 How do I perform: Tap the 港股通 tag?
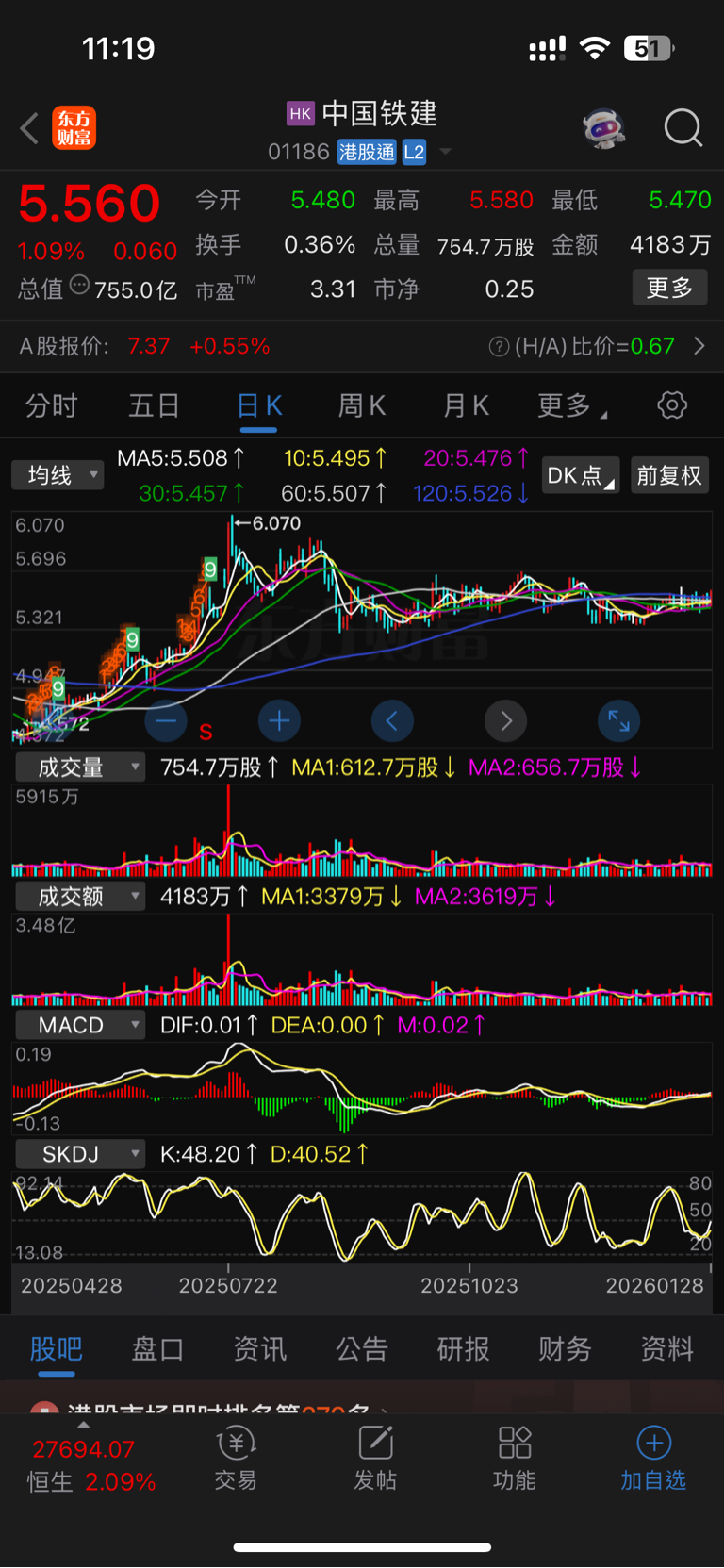pyautogui.click(x=367, y=152)
